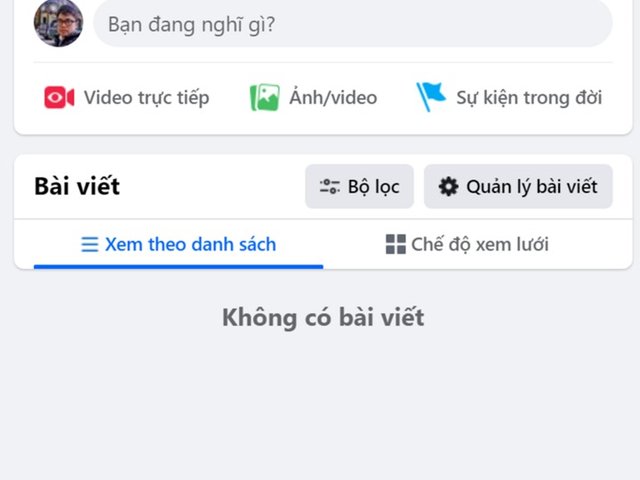Screen dimensions: 640x480
Task: Click the gear icon for managing posts
Action: [449, 187]
